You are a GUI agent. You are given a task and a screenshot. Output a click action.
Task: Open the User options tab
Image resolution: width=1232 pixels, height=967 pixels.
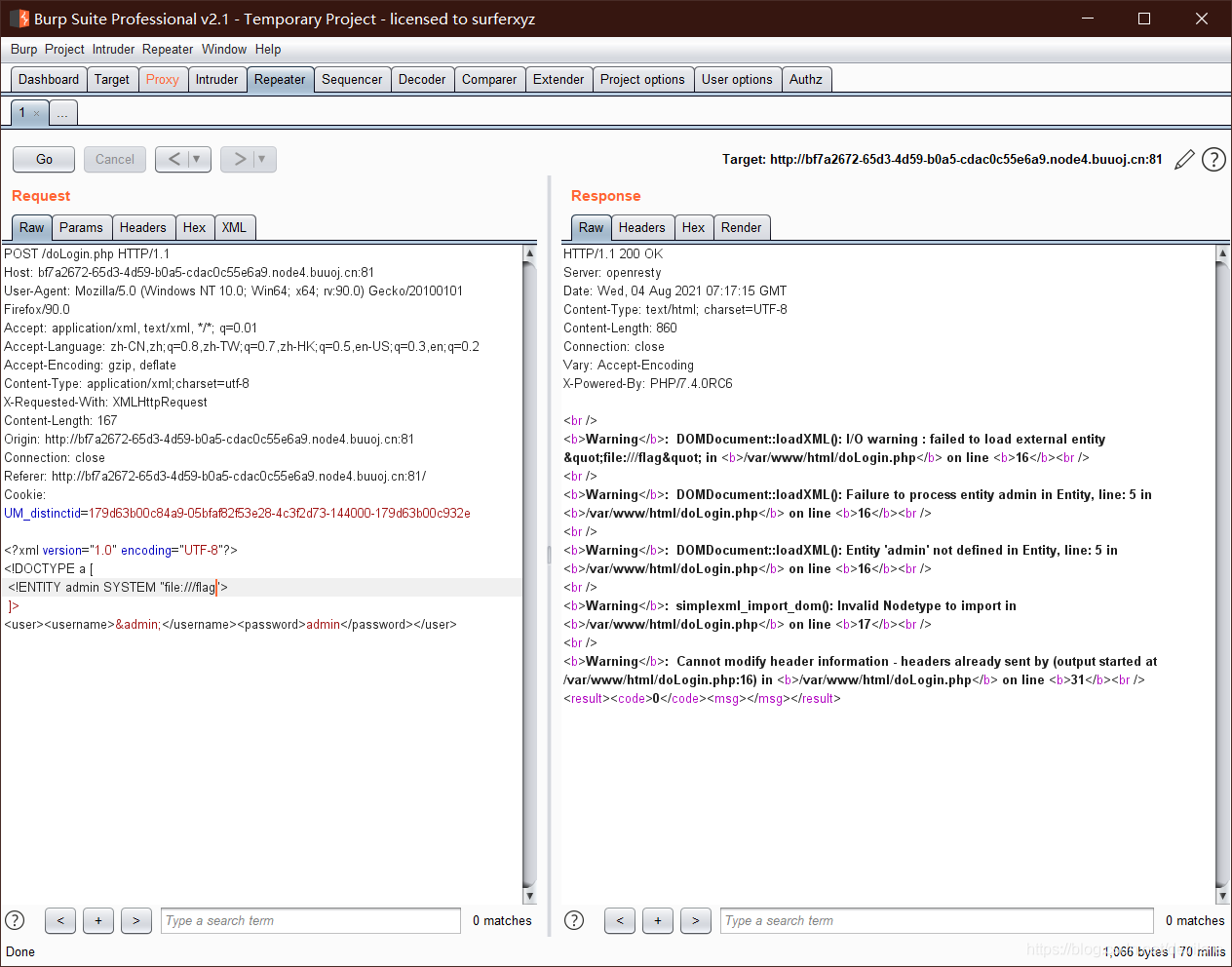(x=737, y=80)
